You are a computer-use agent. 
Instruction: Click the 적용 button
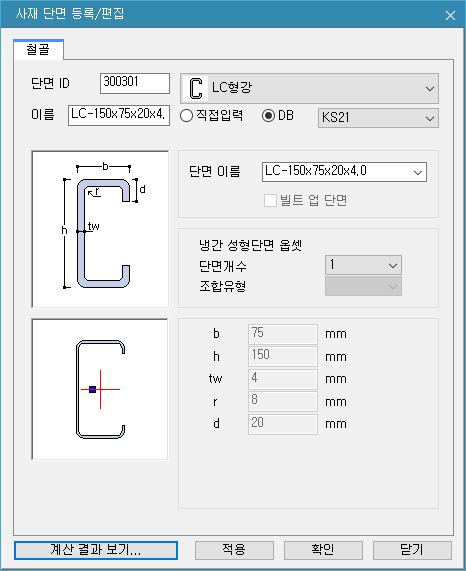point(234,550)
